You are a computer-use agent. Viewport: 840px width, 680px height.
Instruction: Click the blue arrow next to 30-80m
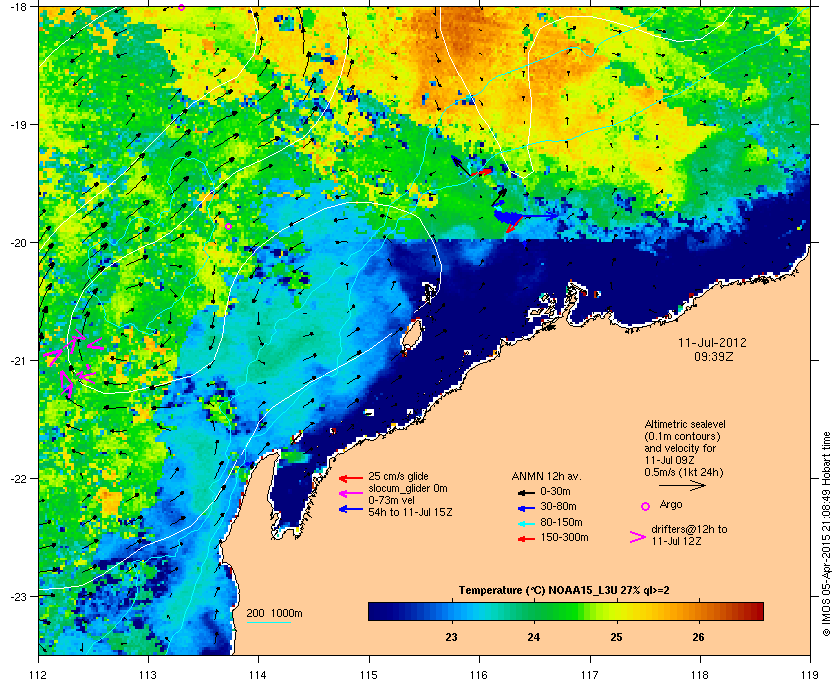coord(526,507)
